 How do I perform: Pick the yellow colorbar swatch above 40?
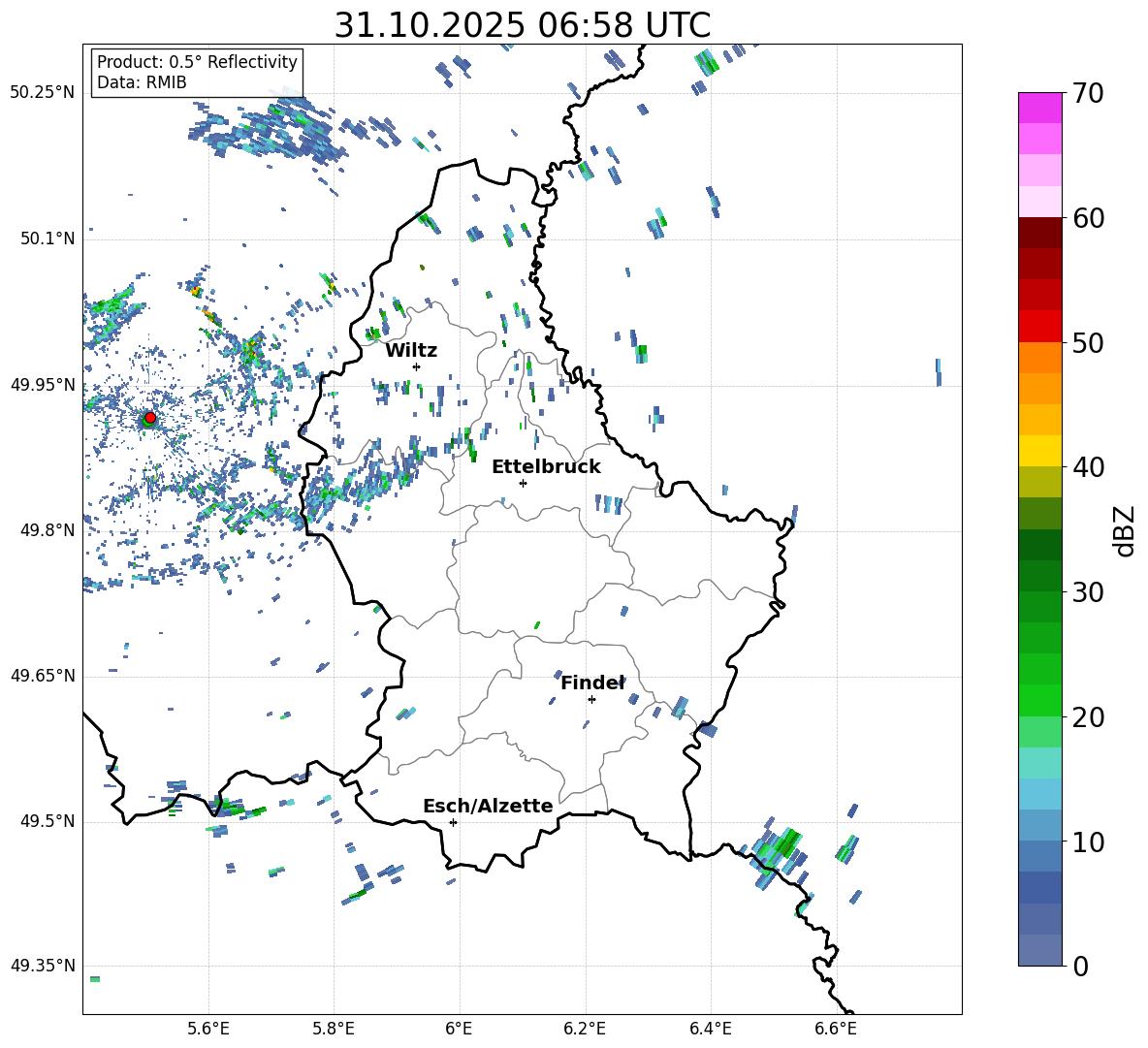1039,451
